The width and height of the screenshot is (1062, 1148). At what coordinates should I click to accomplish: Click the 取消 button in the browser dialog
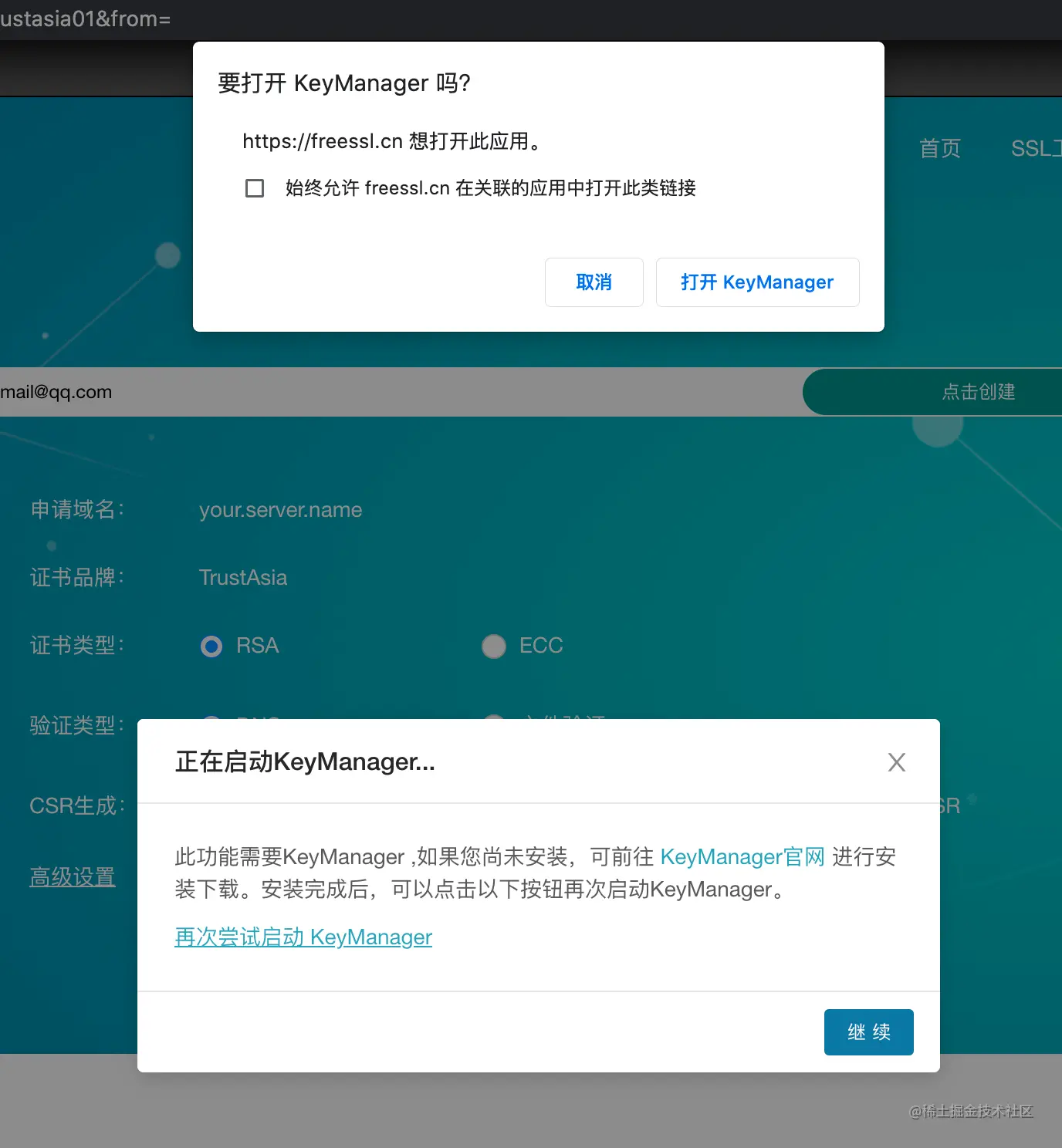594,282
